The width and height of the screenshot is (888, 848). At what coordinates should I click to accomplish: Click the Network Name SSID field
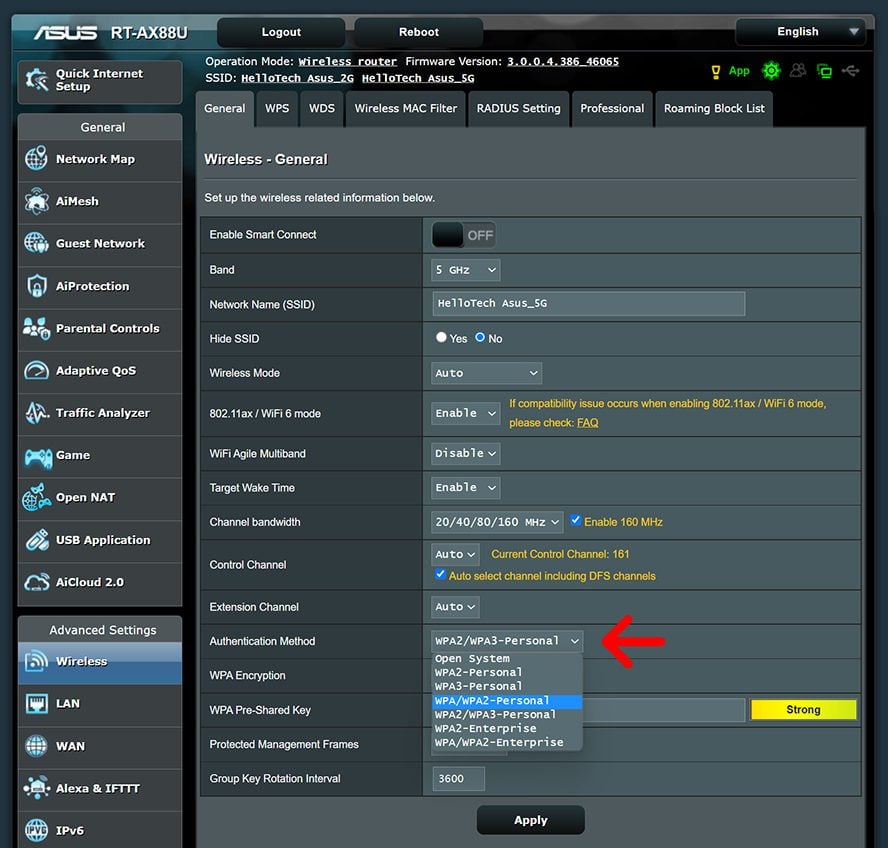tap(588, 304)
